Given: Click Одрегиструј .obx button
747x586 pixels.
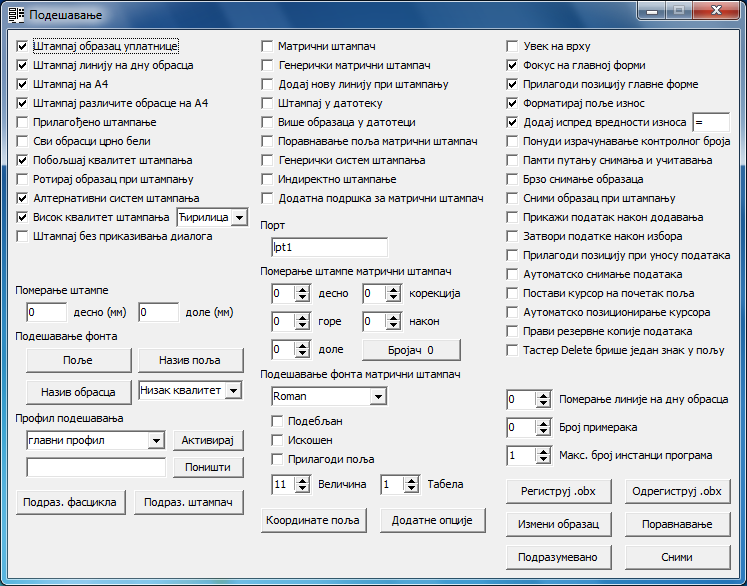Looking at the screenshot, I should [x=677, y=491].
